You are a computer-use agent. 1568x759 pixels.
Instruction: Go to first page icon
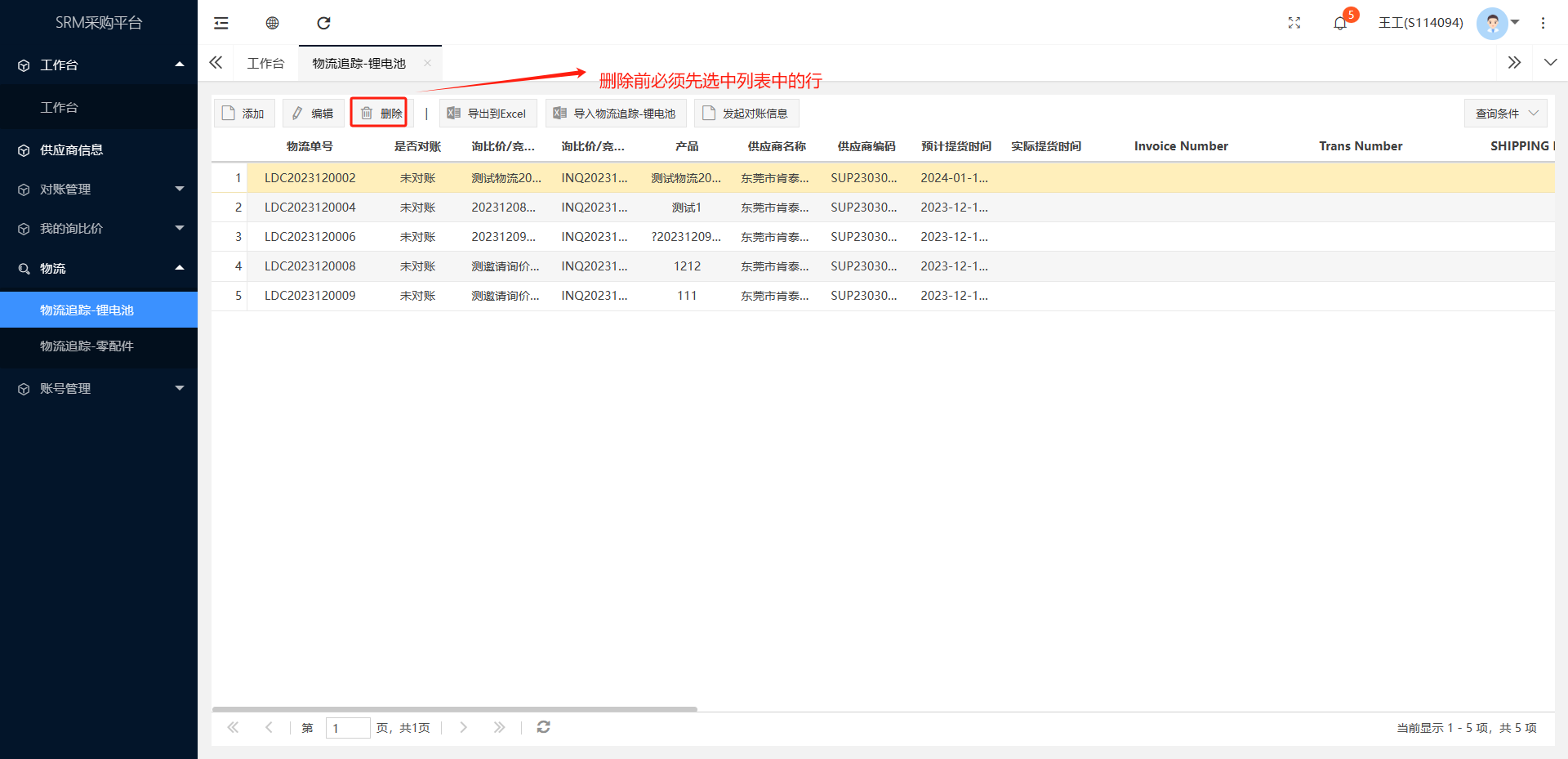(234, 727)
